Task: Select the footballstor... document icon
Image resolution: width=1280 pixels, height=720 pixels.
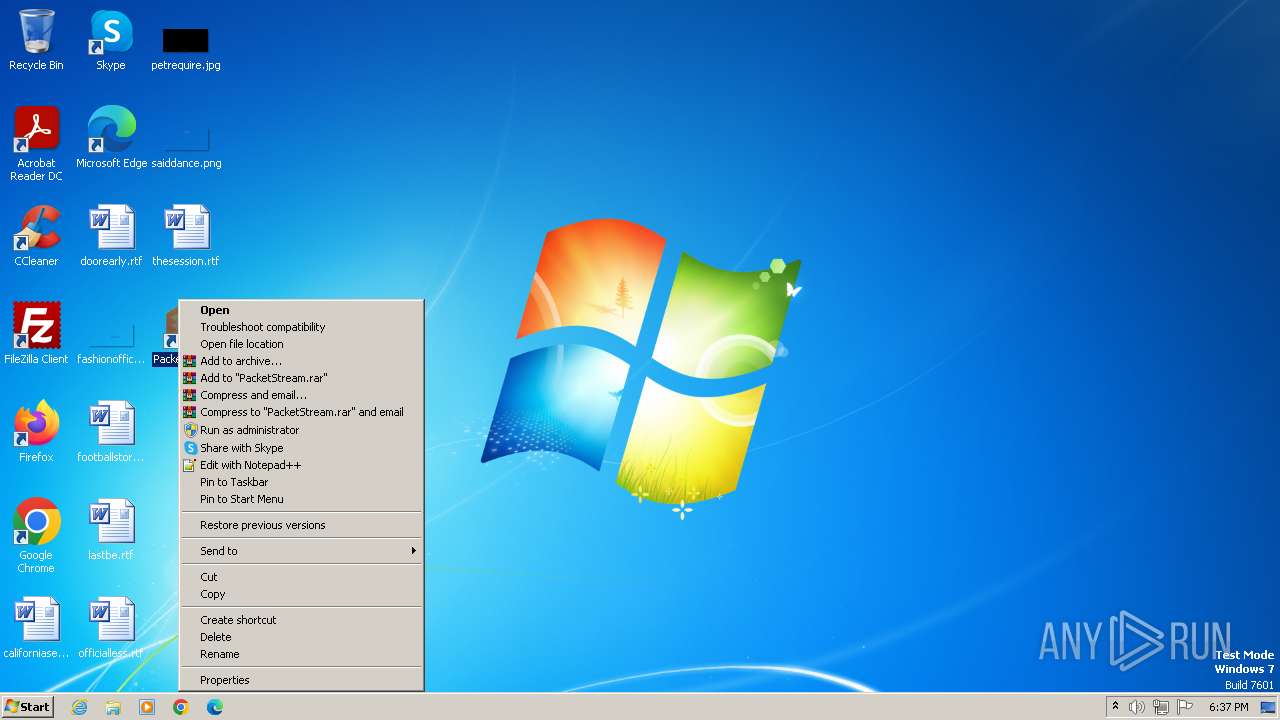Action: [111, 432]
